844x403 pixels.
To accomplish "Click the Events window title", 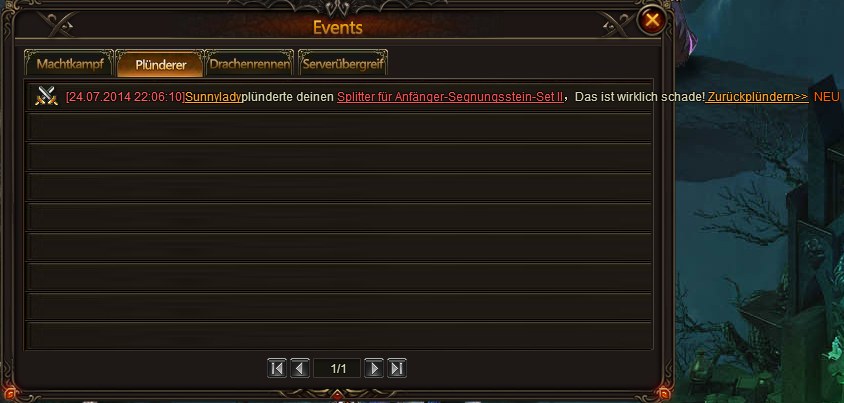I will click(337, 27).
